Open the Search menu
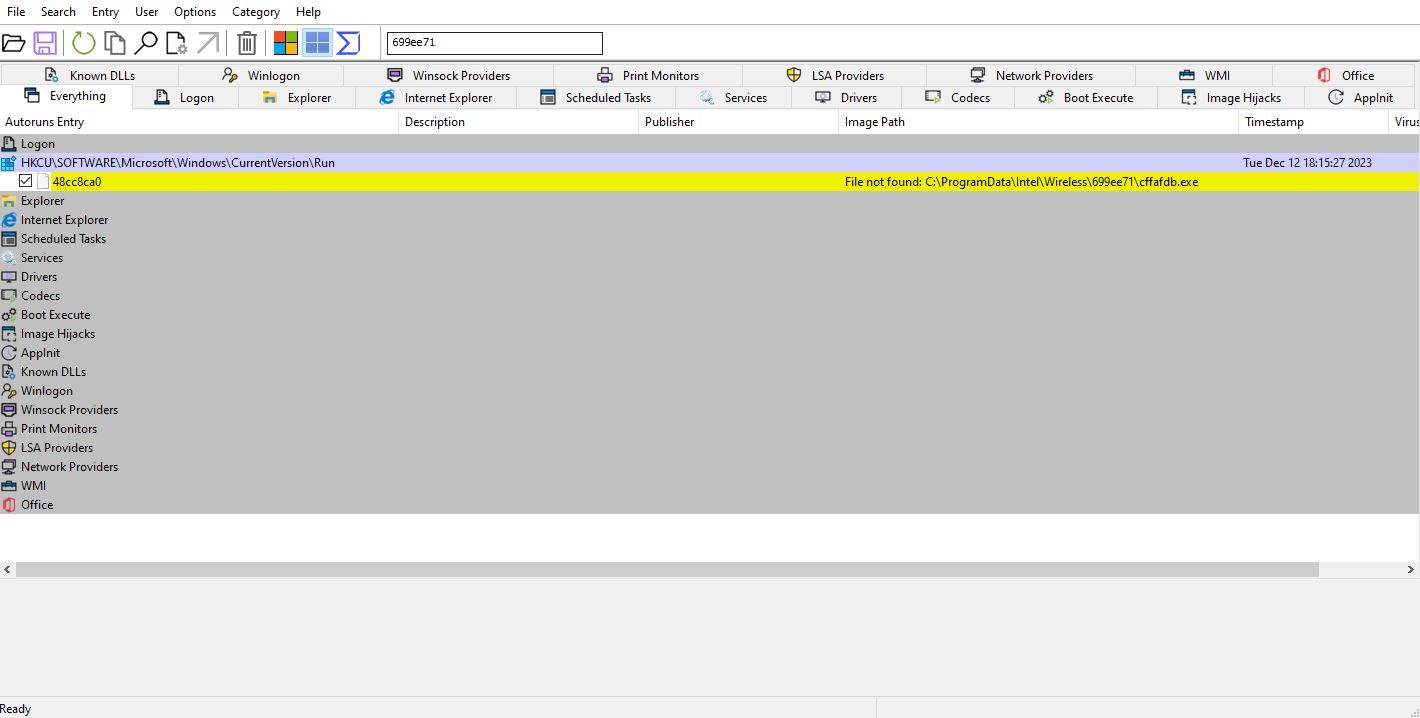Screen dimensions: 1420x718 click(58, 12)
